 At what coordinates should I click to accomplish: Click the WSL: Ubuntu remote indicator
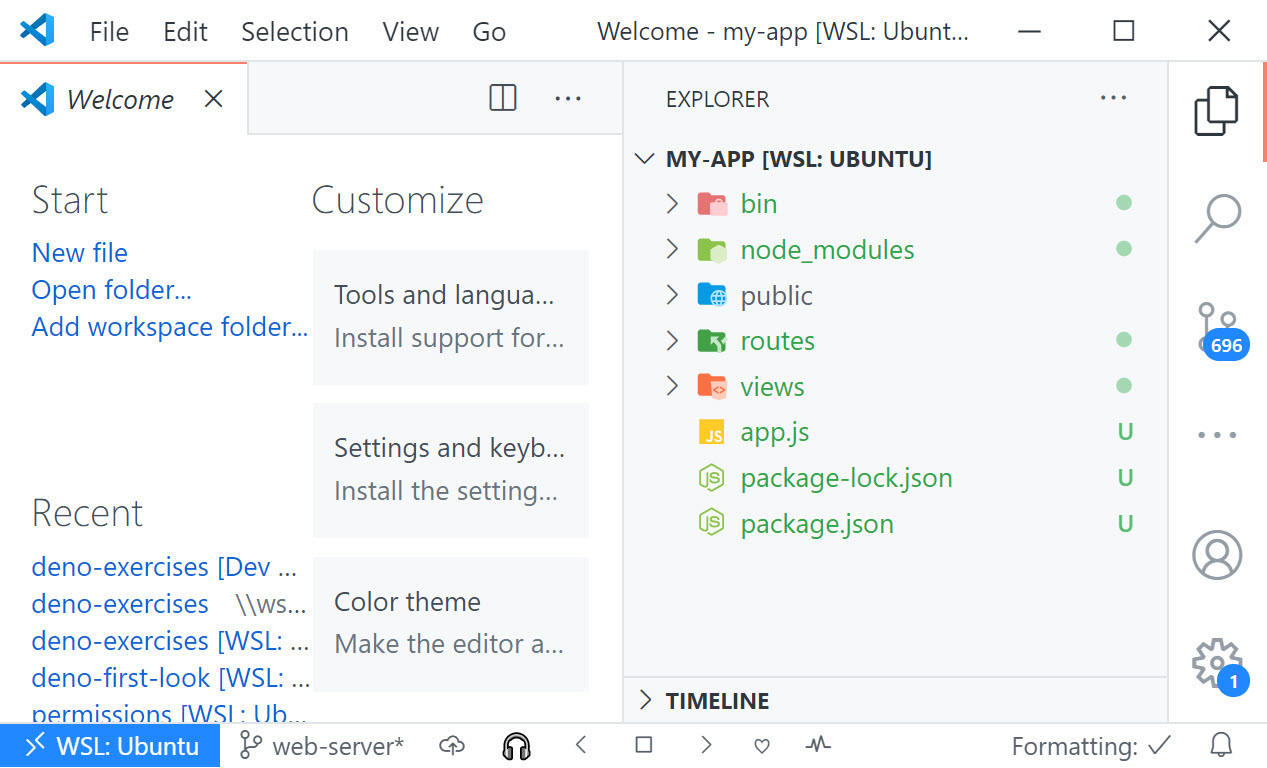[x=111, y=746]
